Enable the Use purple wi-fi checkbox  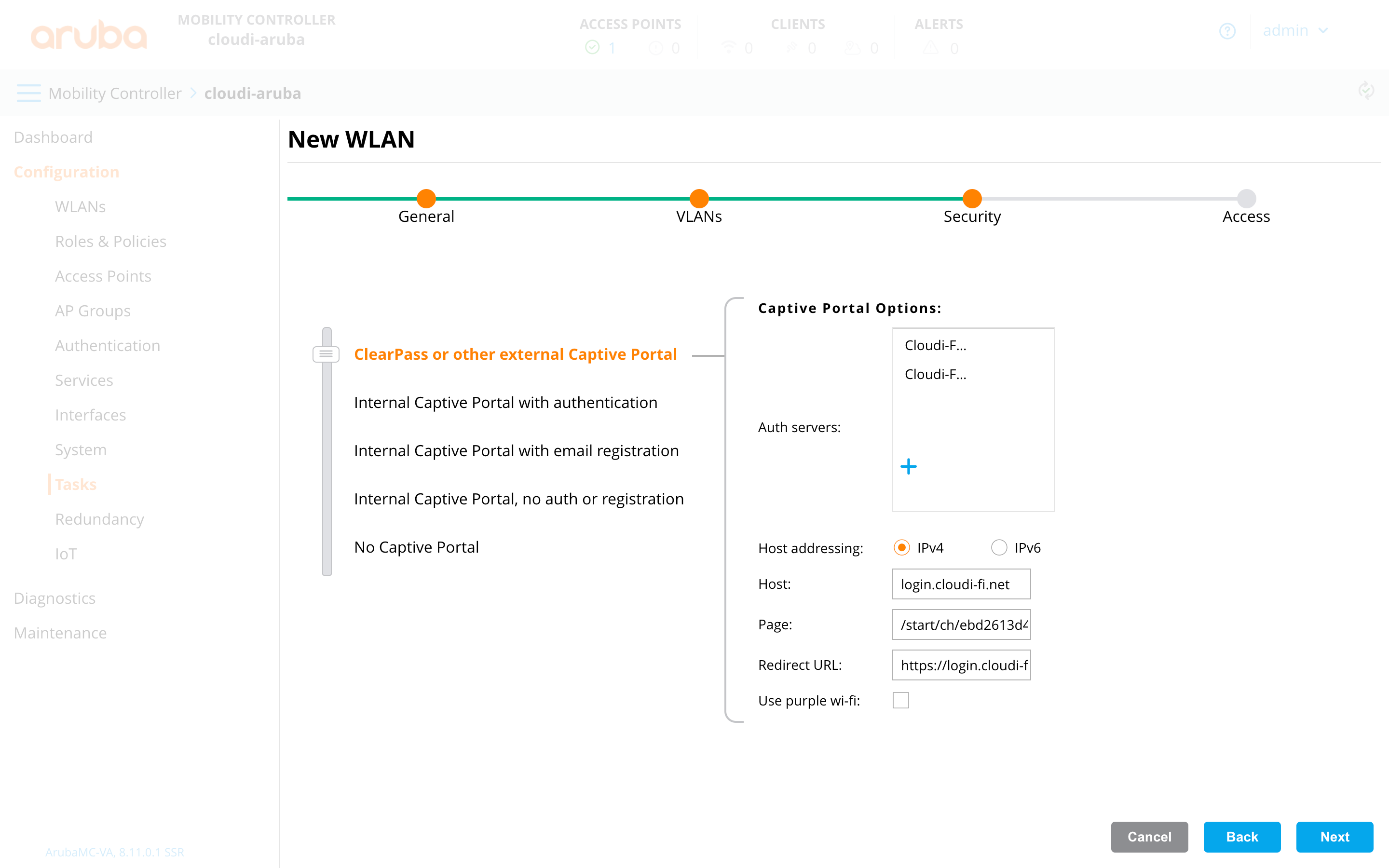pos(901,700)
